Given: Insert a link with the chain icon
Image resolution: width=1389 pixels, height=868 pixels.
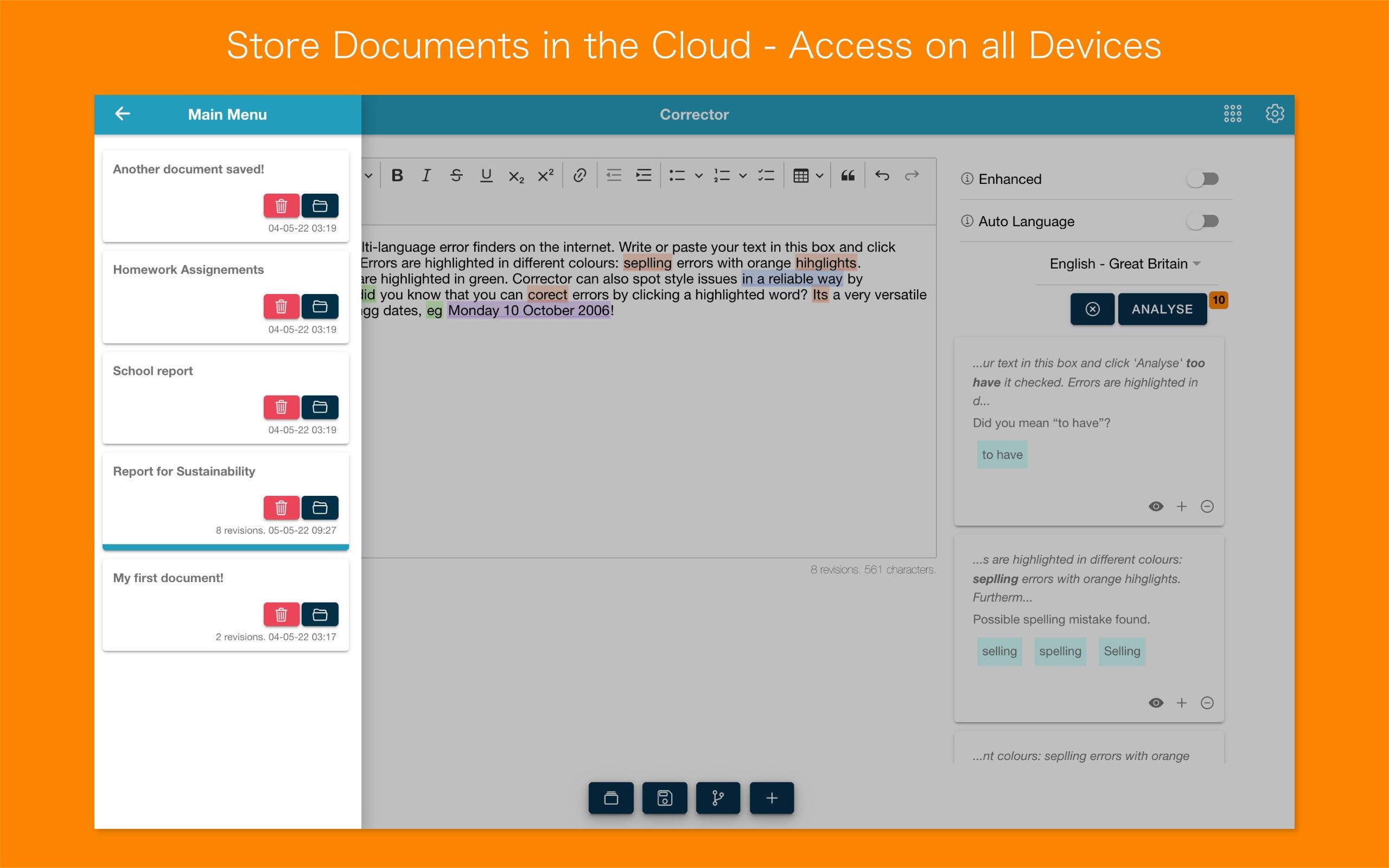Looking at the screenshot, I should coord(579,176).
